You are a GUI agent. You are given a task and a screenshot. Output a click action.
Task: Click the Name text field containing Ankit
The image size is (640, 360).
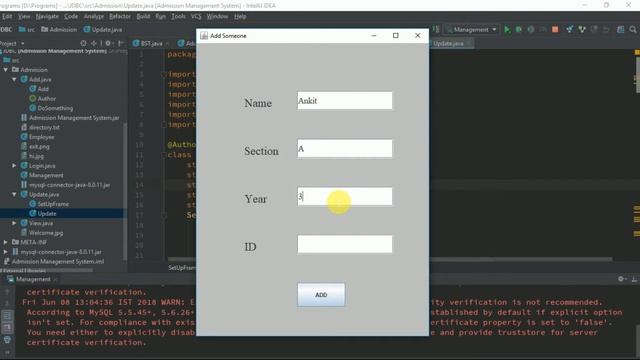point(344,100)
